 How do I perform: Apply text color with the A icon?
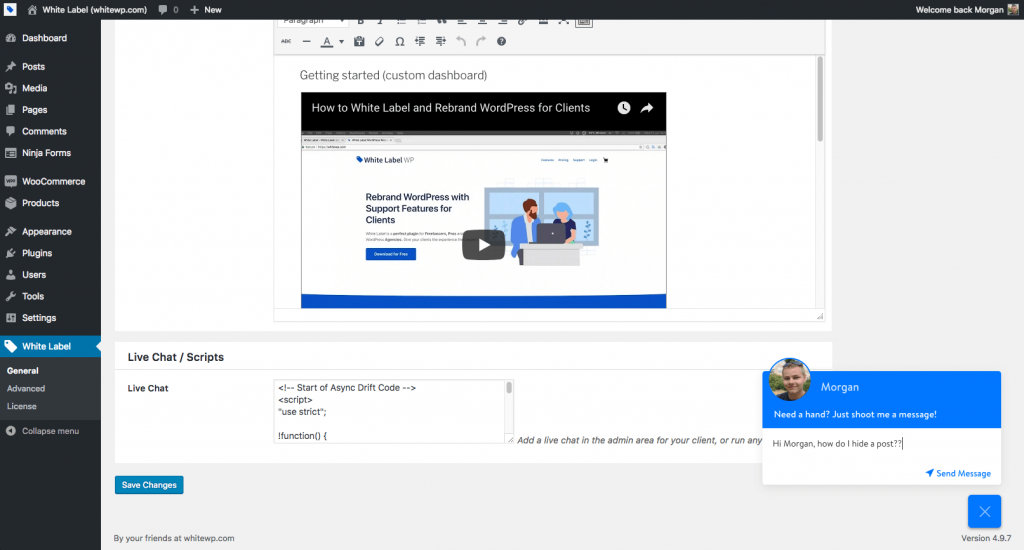click(327, 42)
